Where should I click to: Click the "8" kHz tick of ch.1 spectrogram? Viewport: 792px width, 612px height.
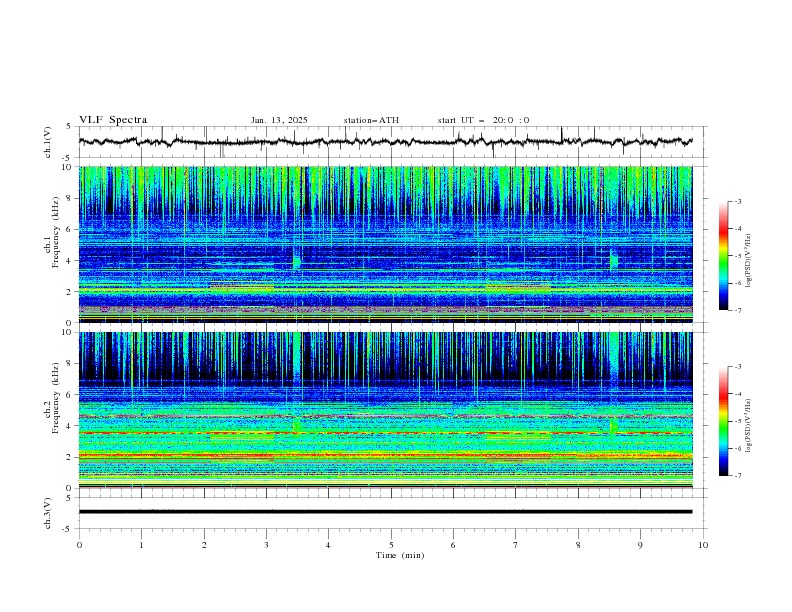click(x=70, y=198)
